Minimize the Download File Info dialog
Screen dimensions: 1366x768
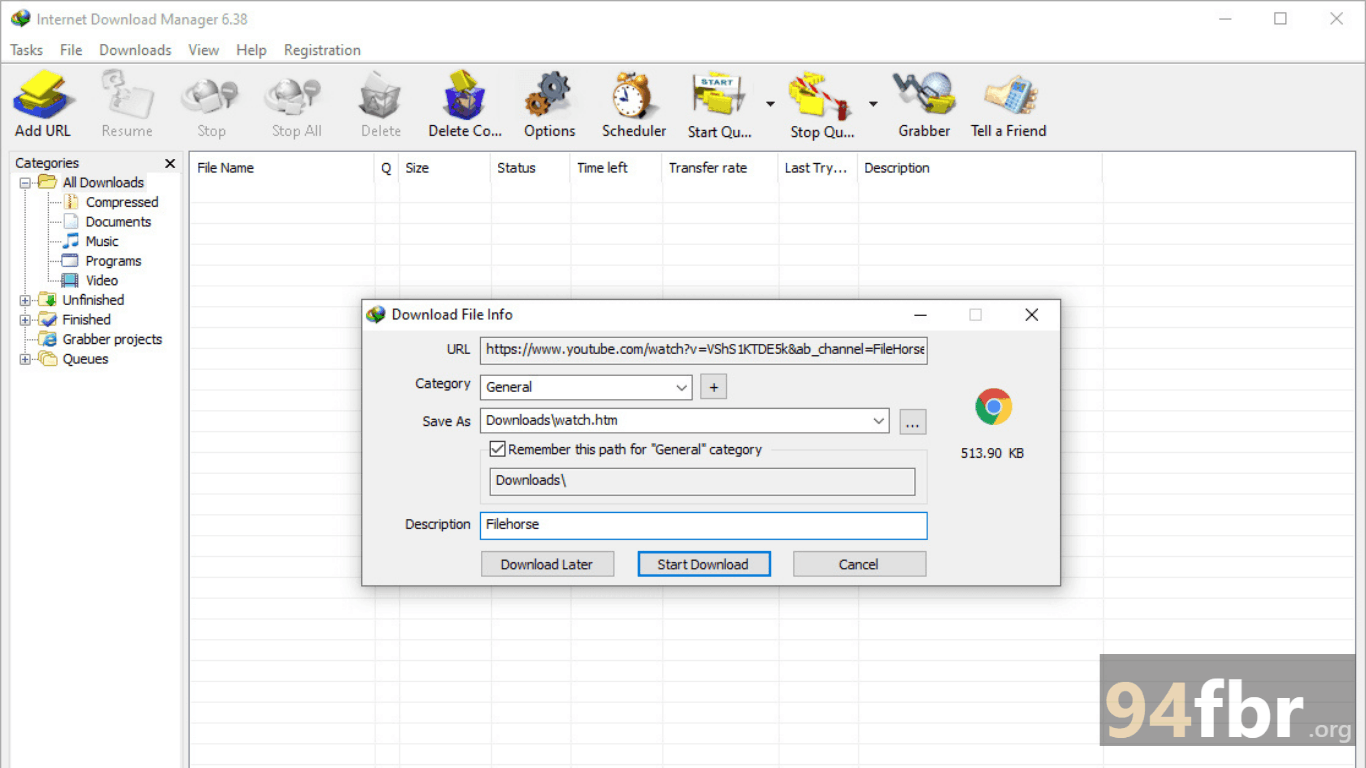tap(919, 315)
